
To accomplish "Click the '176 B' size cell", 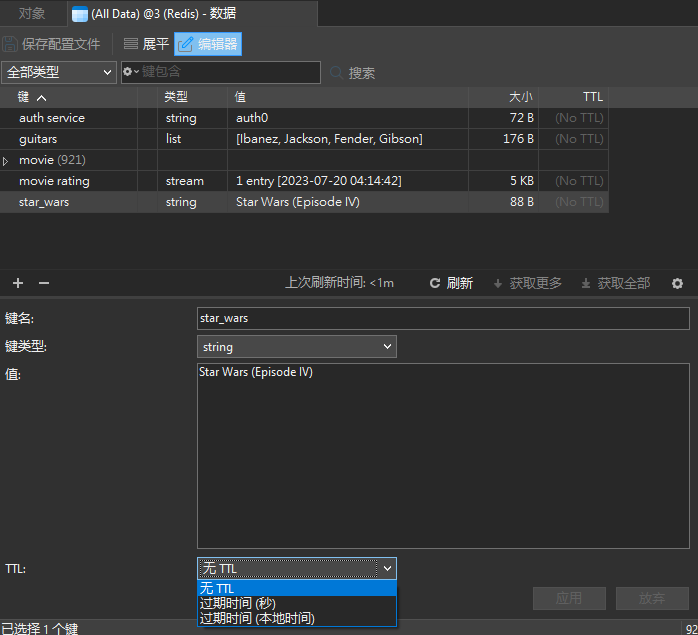I will pyautogui.click(x=503, y=139).
